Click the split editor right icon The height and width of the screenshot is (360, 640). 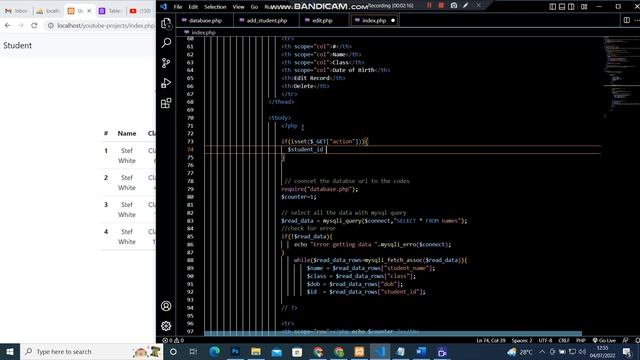tap(627, 20)
